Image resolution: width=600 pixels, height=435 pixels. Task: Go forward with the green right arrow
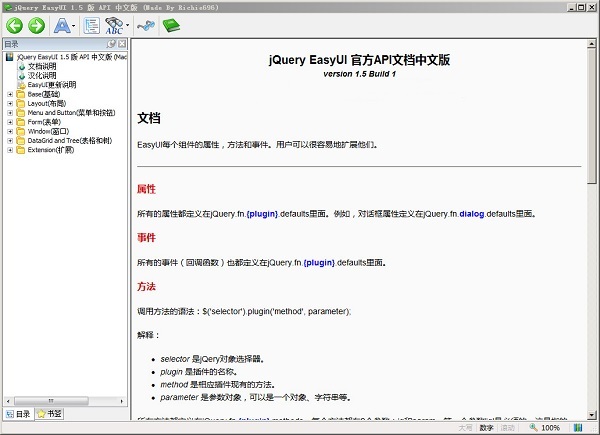tap(37, 26)
